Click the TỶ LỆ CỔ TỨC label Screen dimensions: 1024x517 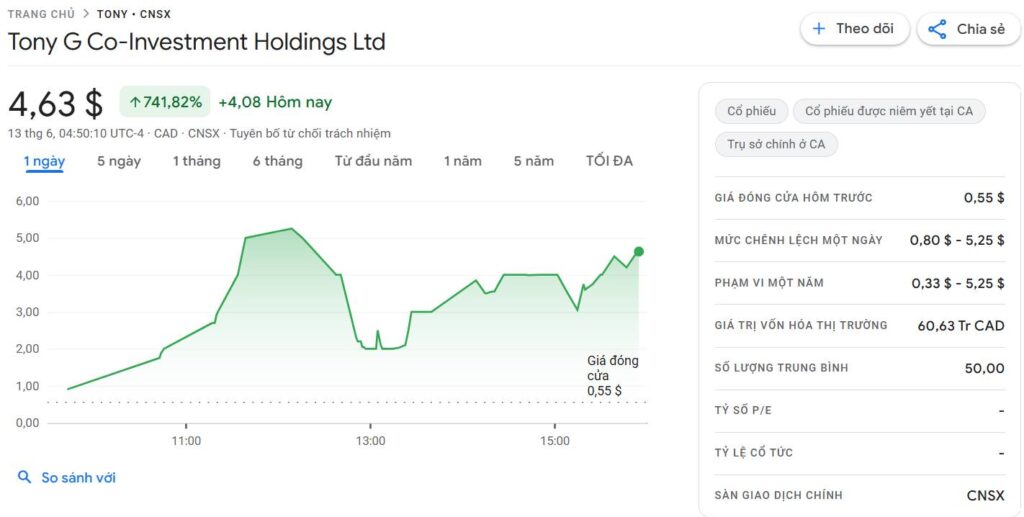tap(754, 452)
